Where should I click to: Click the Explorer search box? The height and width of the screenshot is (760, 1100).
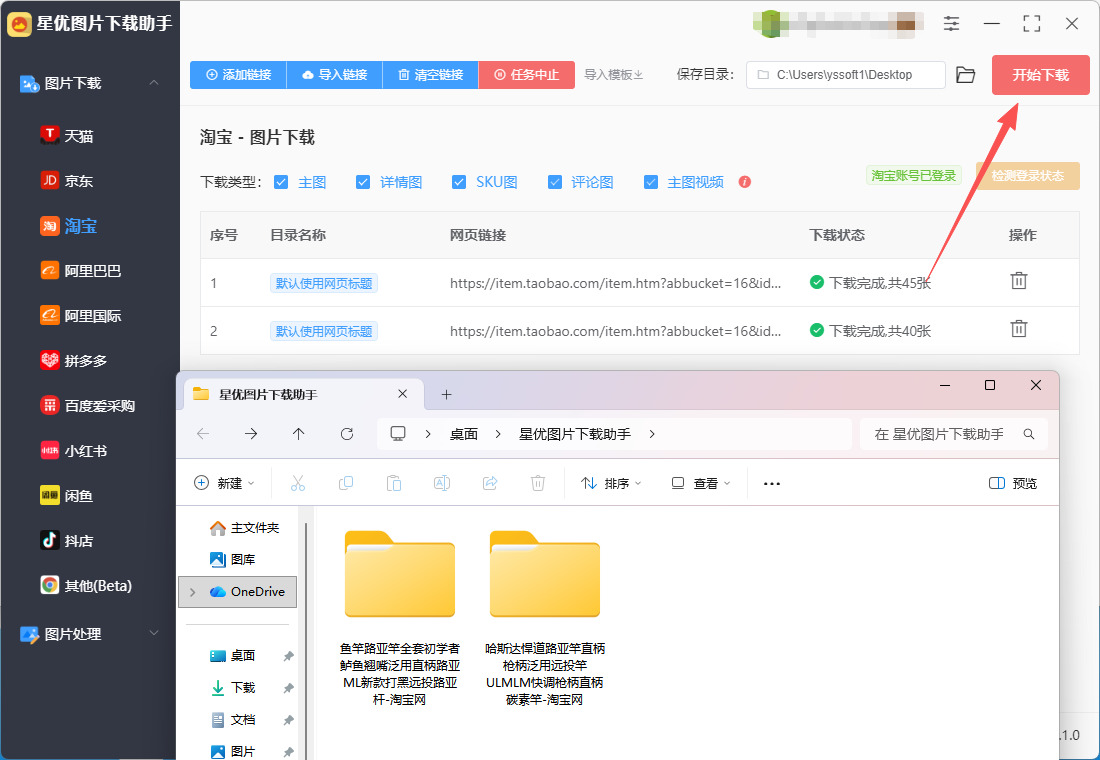953,434
